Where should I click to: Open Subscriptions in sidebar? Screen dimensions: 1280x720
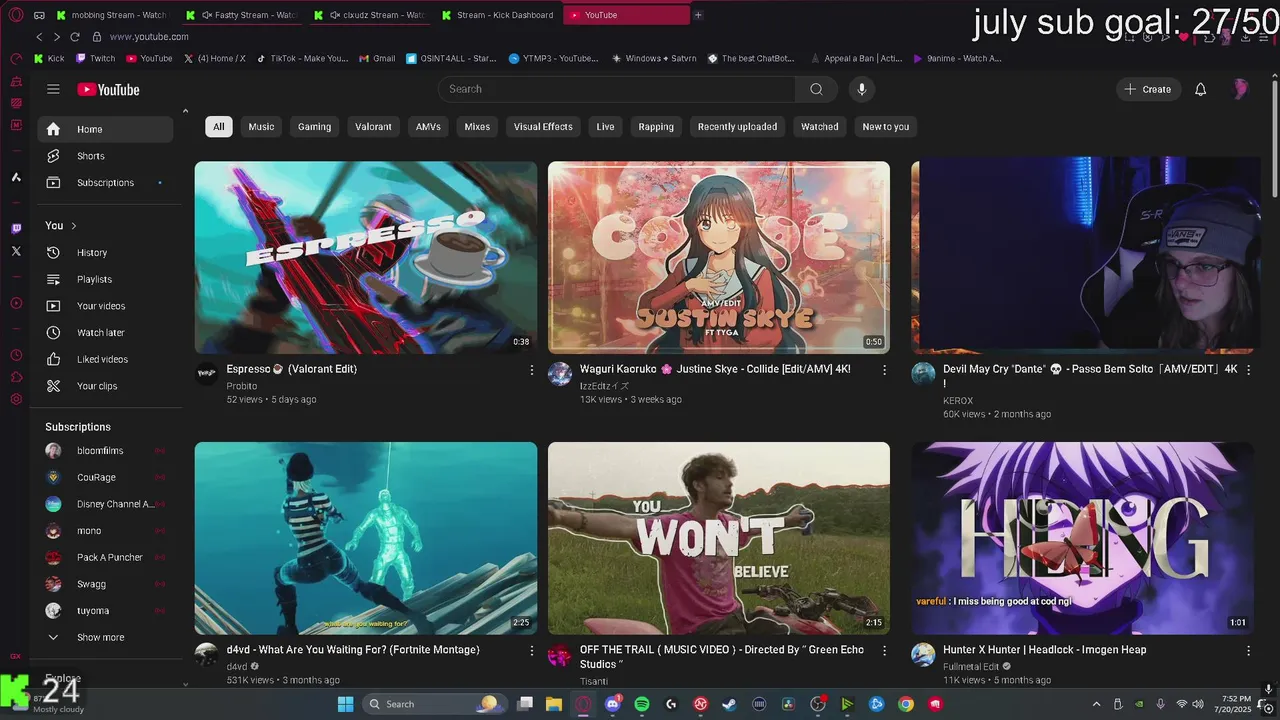tap(105, 183)
